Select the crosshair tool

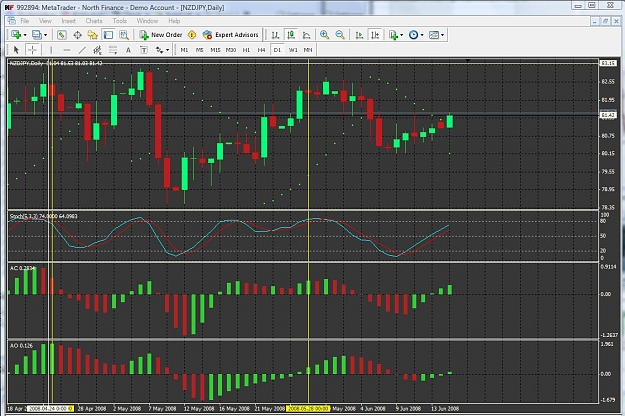(x=32, y=50)
